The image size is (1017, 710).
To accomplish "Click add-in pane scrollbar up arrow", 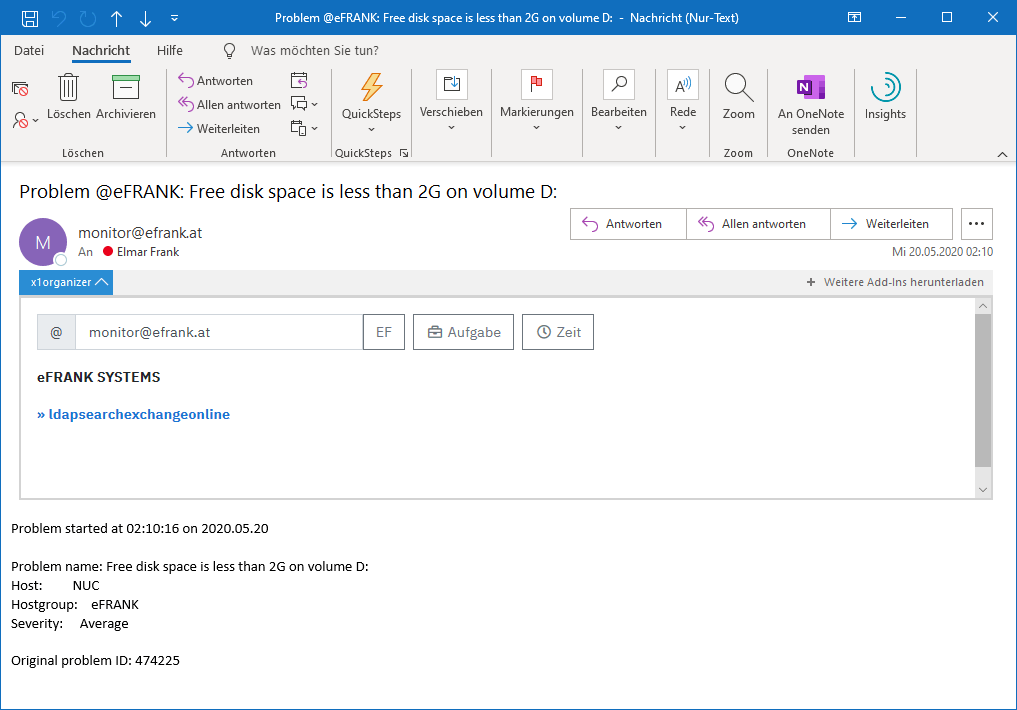I will point(983,305).
